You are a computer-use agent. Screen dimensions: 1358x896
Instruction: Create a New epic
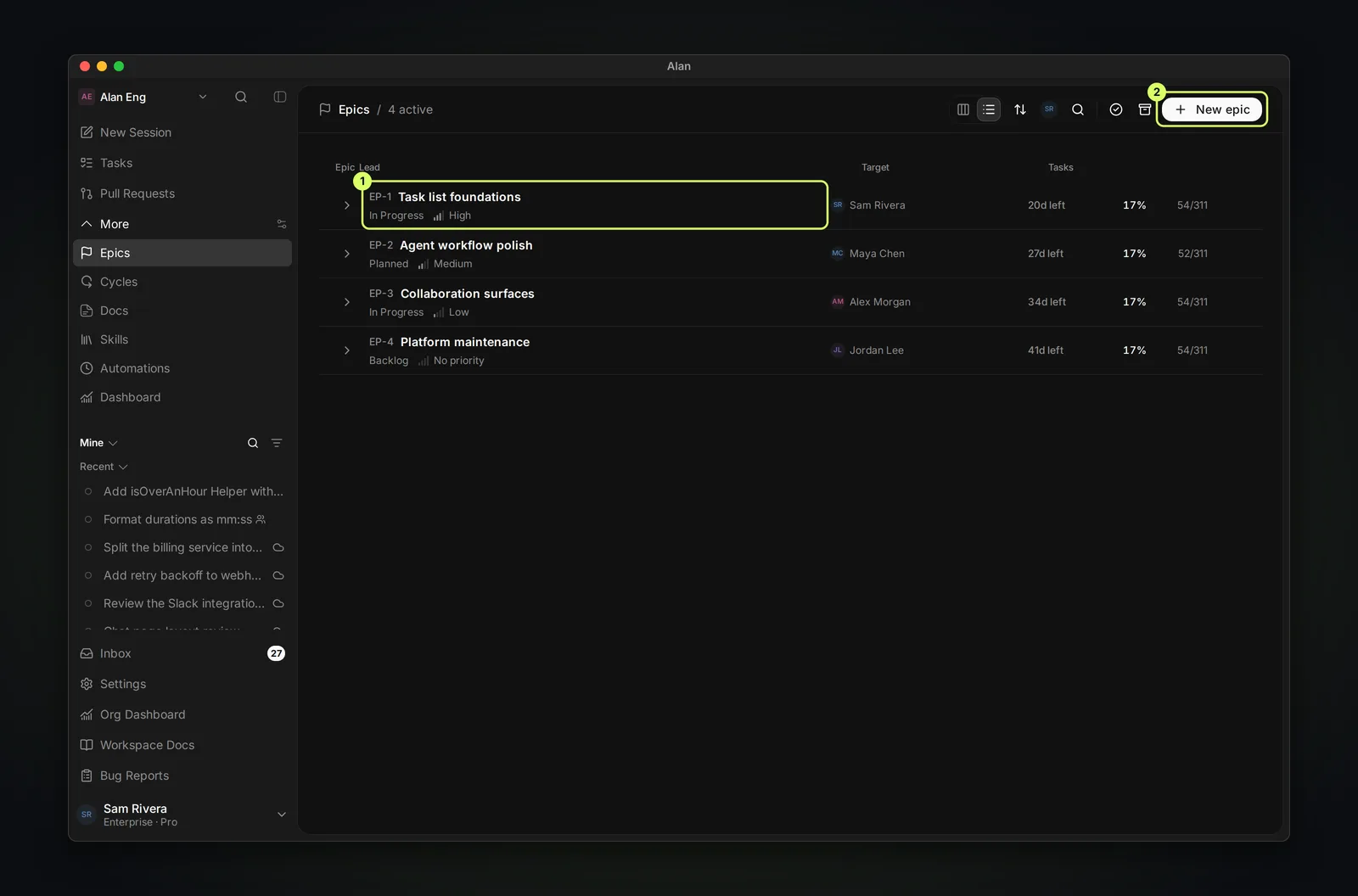(x=1212, y=109)
